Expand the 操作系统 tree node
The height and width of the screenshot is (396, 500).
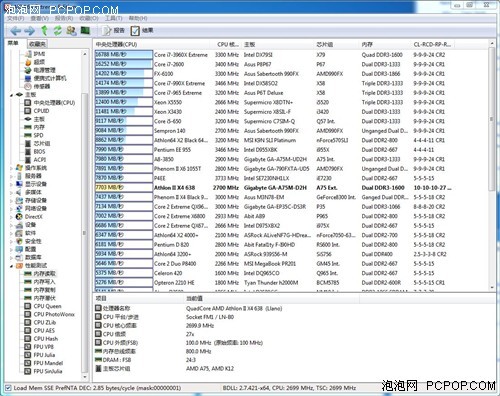(12, 168)
